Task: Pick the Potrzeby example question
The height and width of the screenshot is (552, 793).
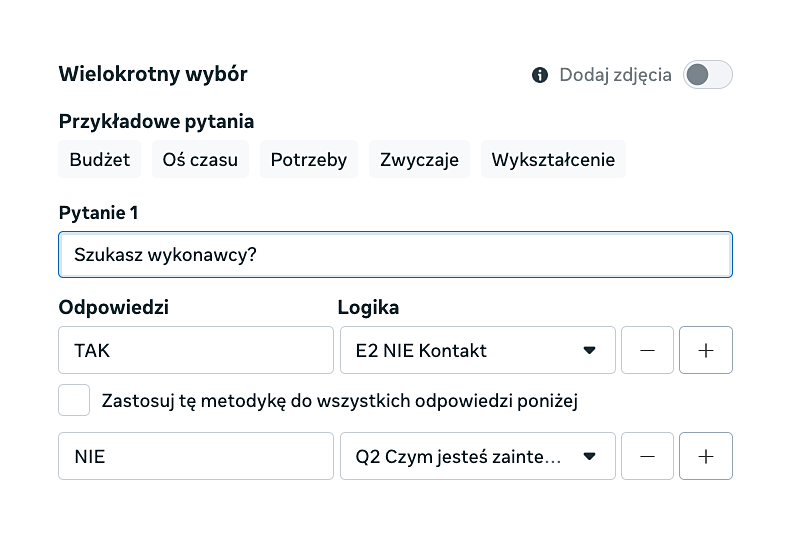Action: click(x=309, y=160)
